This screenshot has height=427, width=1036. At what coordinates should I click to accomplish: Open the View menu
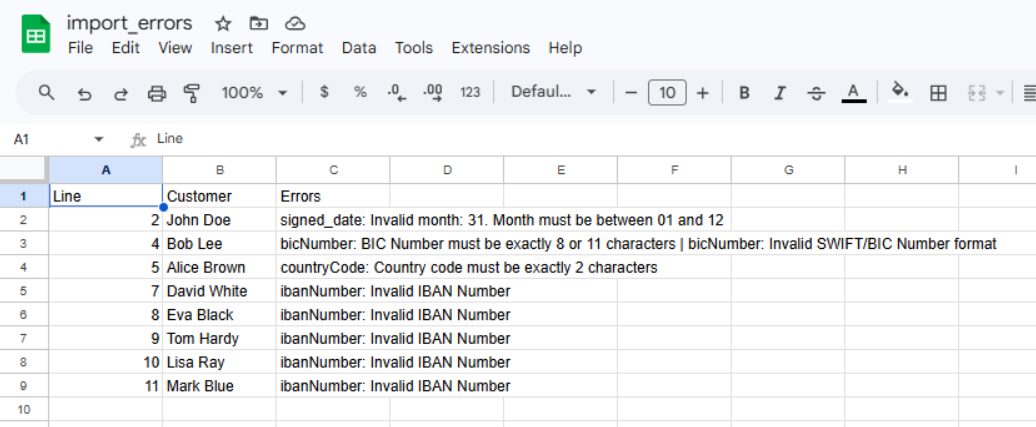175,48
